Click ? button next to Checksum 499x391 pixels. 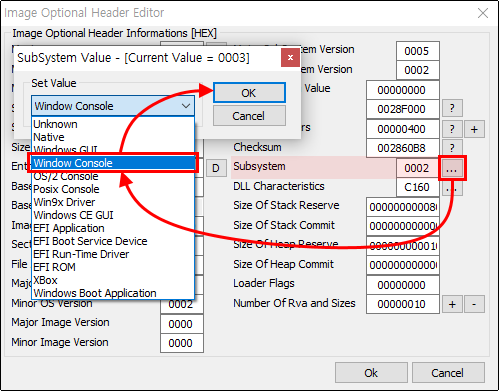[452, 148]
